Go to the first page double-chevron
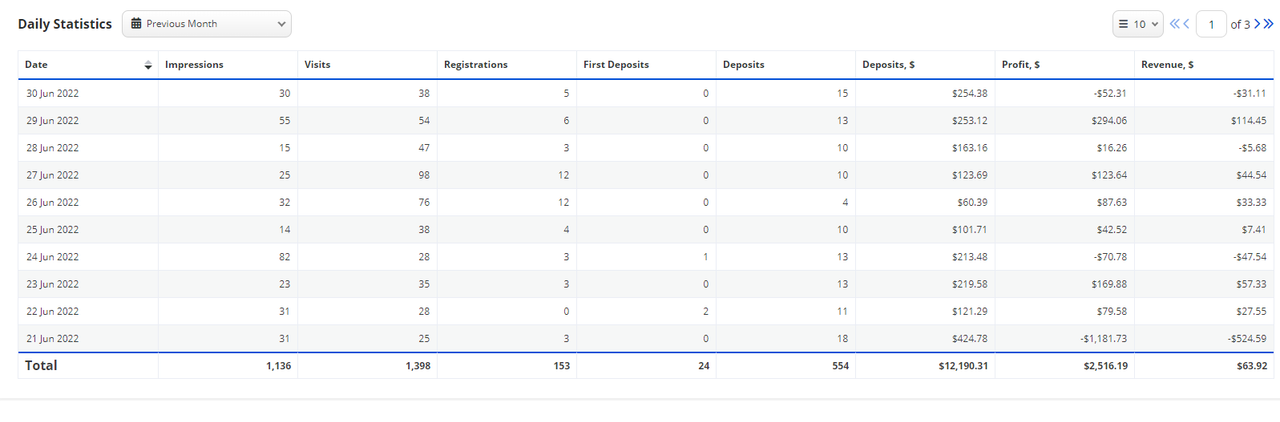The height and width of the screenshot is (422, 1280). coord(1175,24)
